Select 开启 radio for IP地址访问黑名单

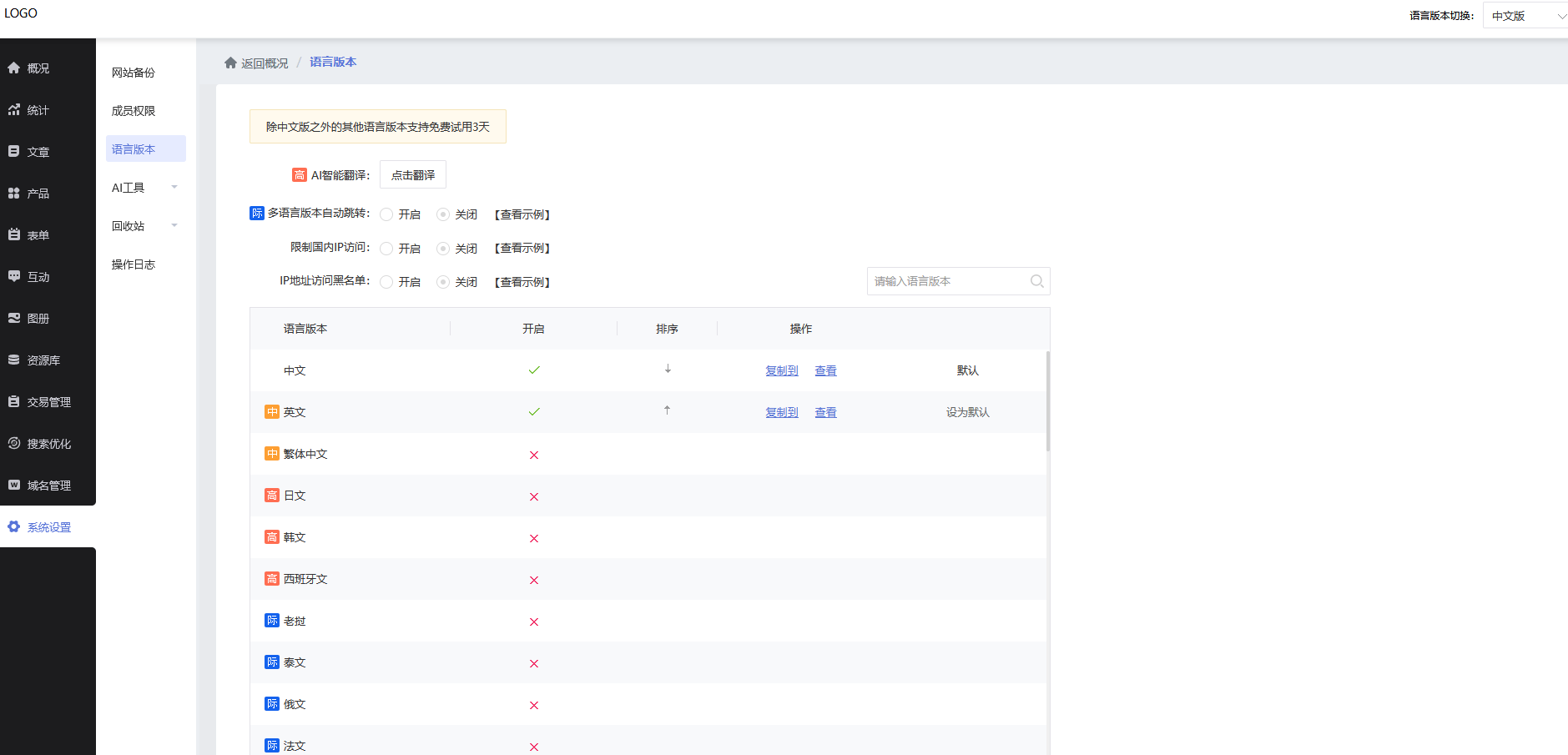[386, 282]
